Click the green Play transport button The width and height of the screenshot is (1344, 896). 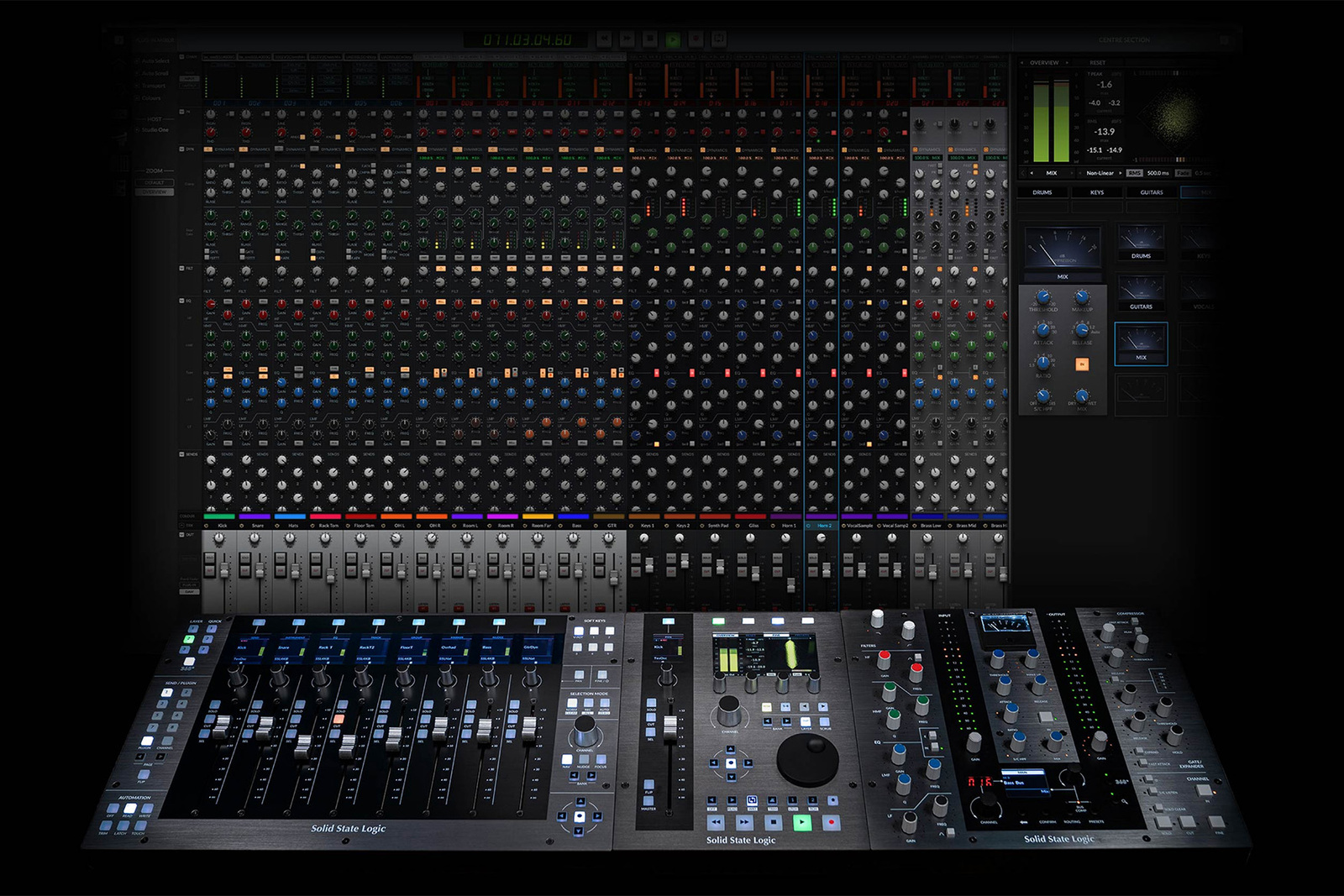click(x=673, y=39)
